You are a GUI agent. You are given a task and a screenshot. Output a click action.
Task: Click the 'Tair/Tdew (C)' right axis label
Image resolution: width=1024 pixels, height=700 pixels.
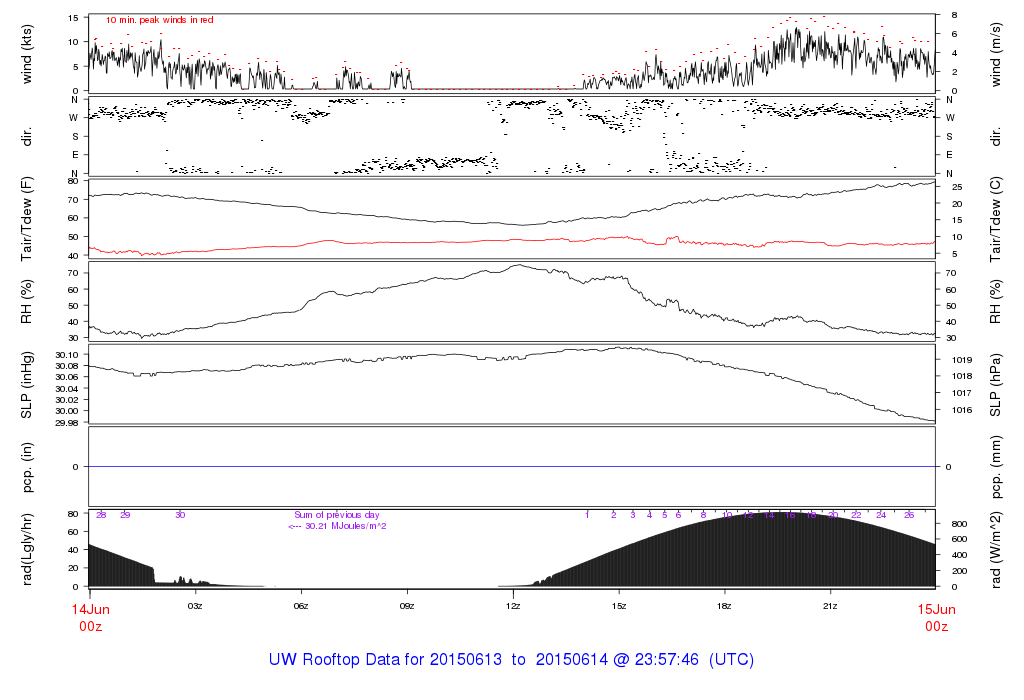[x=997, y=219]
